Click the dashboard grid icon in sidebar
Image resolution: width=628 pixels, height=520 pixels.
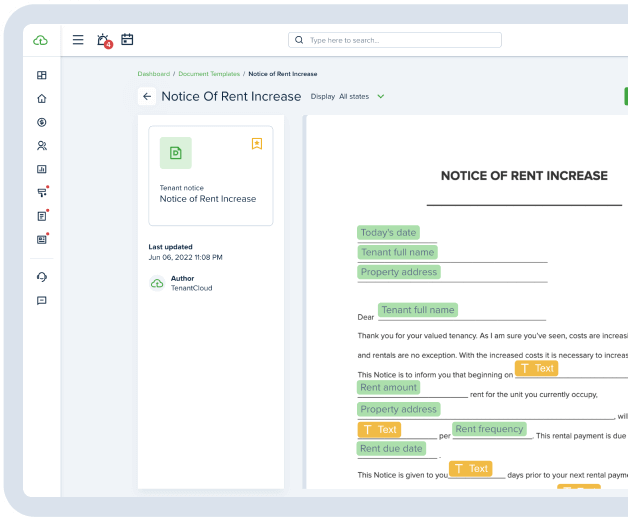click(41, 75)
